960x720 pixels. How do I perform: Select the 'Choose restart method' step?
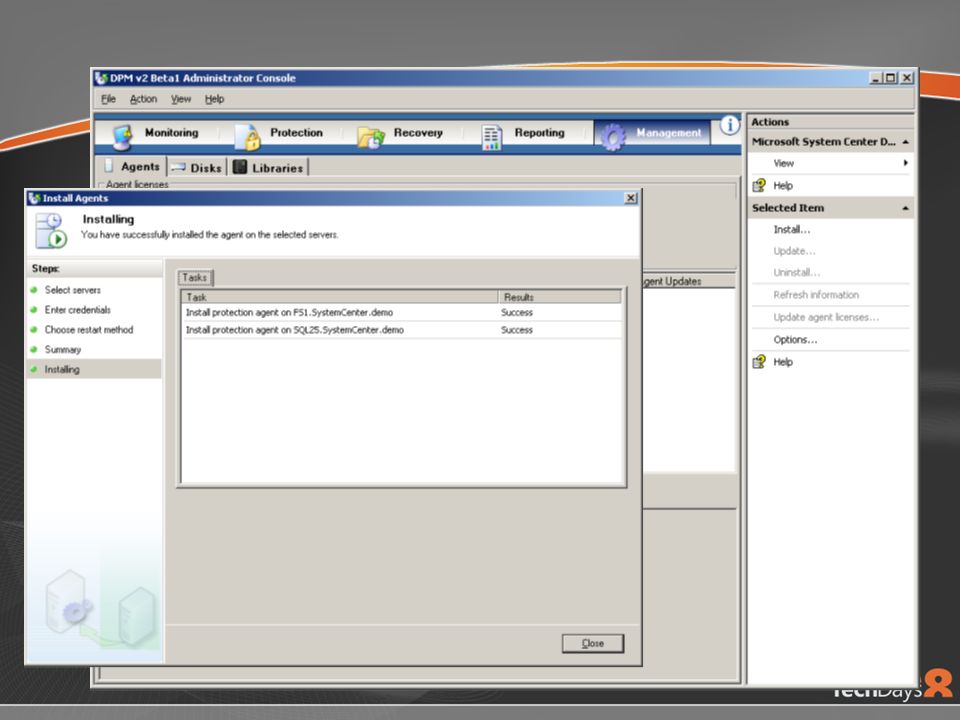[x=89, y=330]
